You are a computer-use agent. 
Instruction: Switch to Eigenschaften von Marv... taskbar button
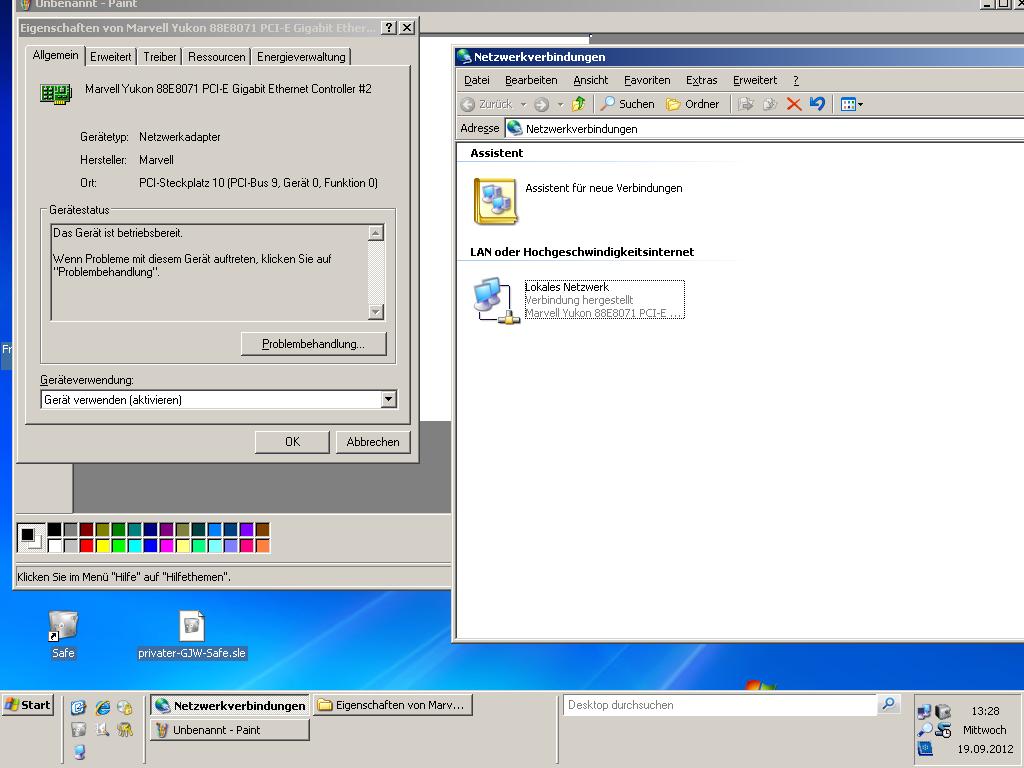click(393, 705)
